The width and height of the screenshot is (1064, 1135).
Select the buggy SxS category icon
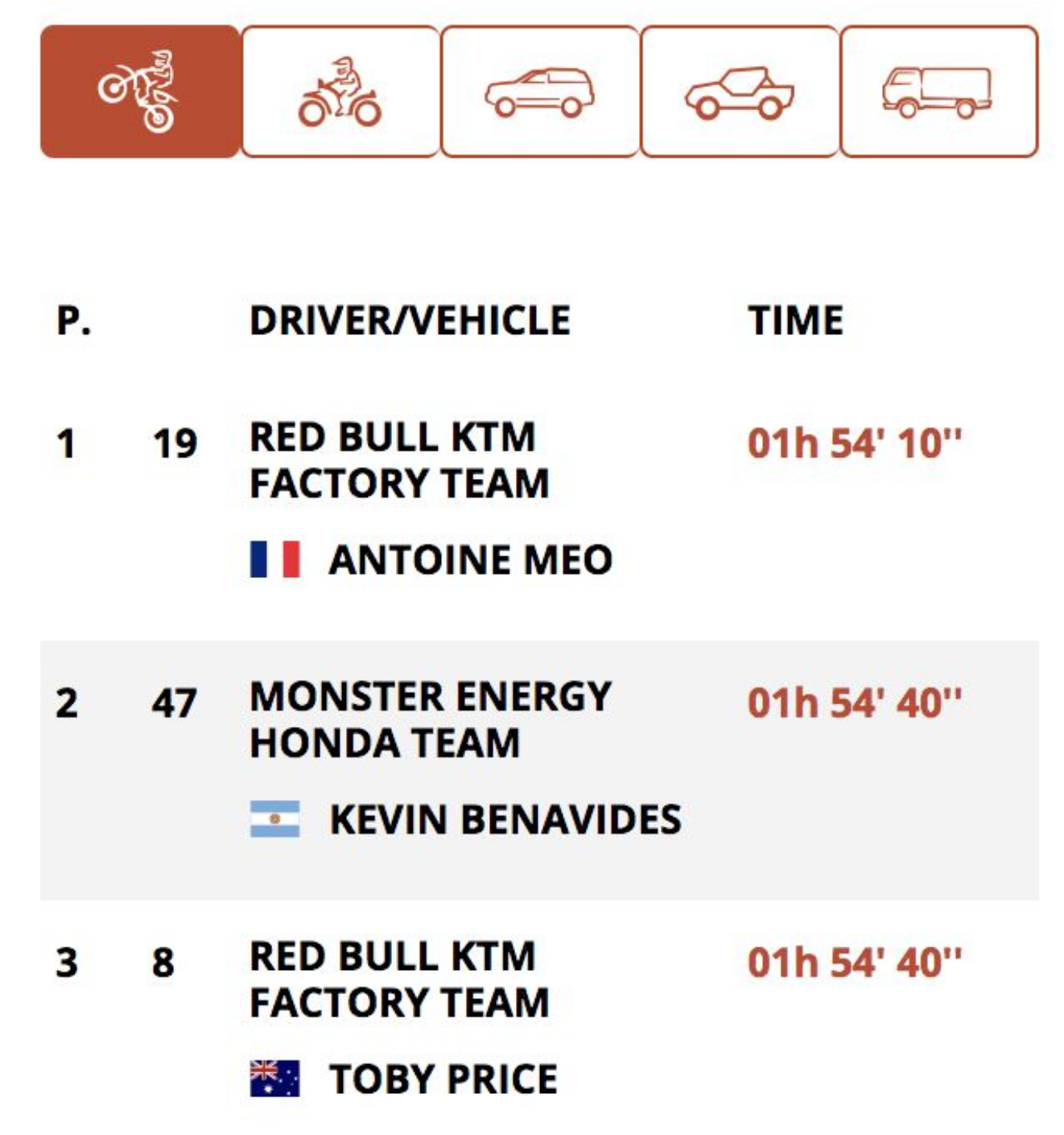[740, 92]
